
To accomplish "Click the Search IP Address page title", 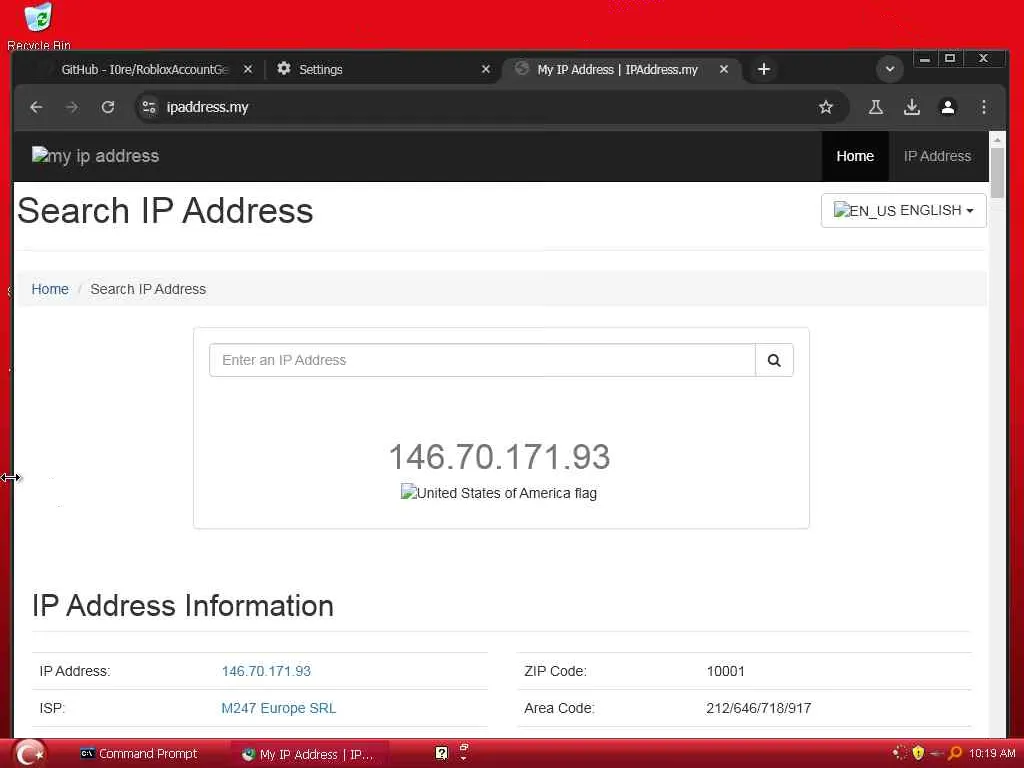I will pyautogui.click(x=165, y=211).
